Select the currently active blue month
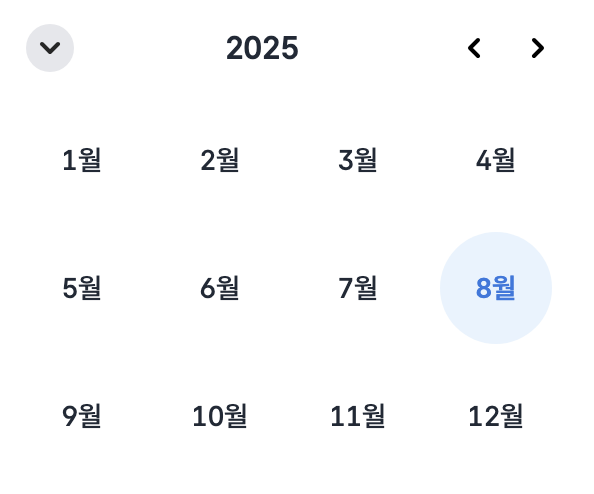Viewport: 594px width, 494px height. 496,288
